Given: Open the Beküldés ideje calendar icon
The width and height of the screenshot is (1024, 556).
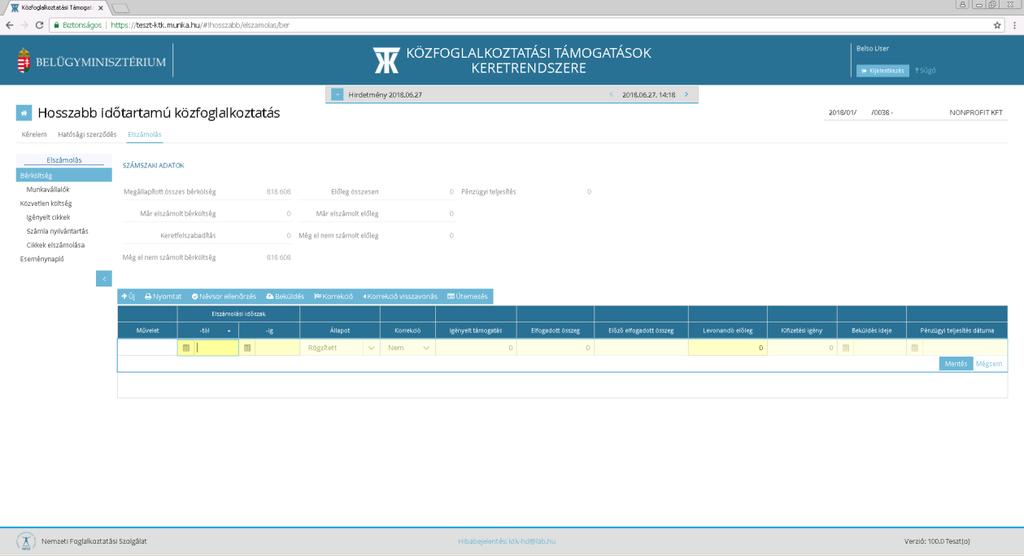Looking at the screenshot, I should click(x=846, y=348).
